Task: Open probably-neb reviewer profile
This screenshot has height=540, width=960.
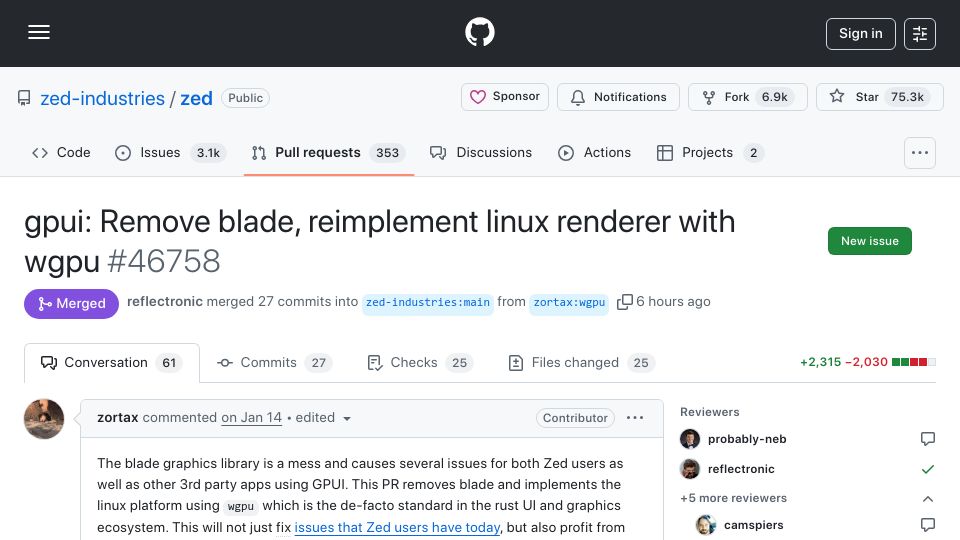Action: point(747,439)
